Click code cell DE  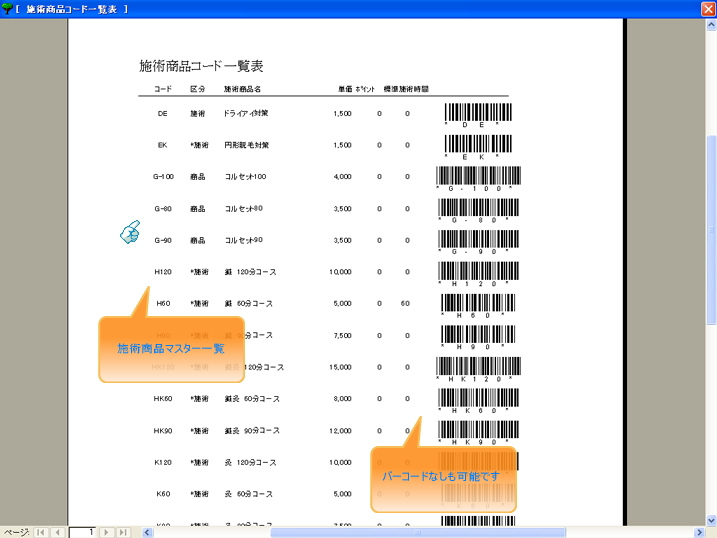point(162,114)
